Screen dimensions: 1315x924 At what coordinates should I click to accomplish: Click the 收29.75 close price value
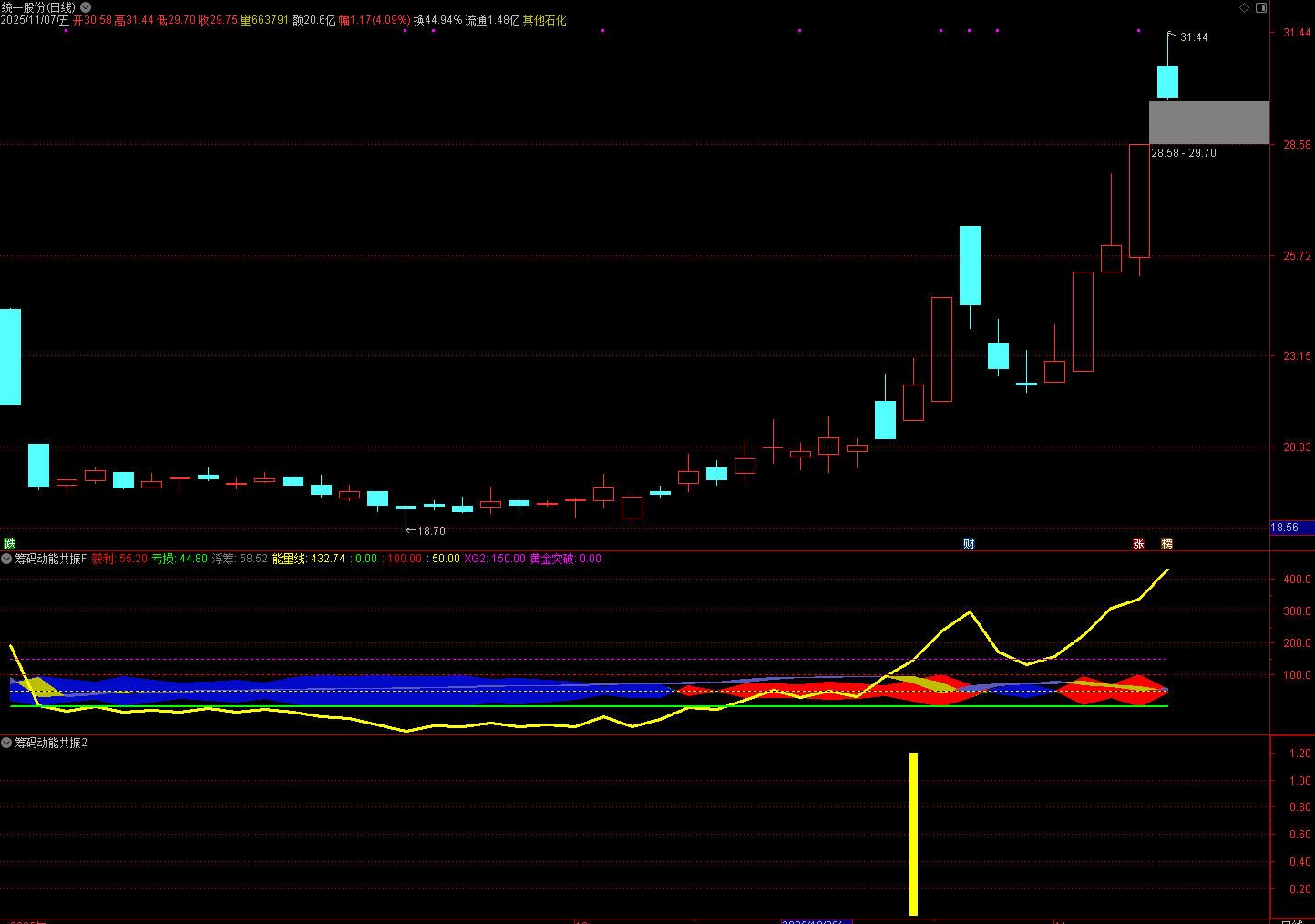pyautogui.click(x=218, y=20)
